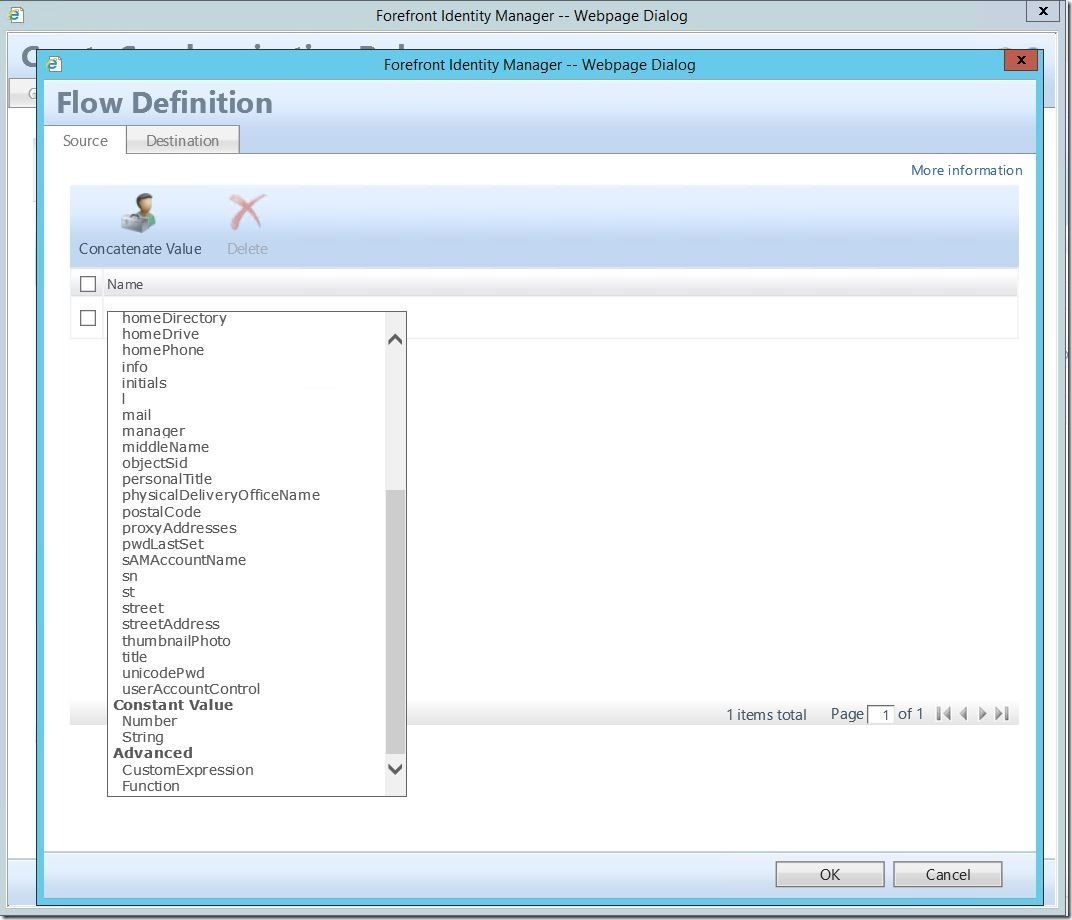Select unicodePwd attribute
Viewport: 1072px width, 920px height.
point(163,673)
